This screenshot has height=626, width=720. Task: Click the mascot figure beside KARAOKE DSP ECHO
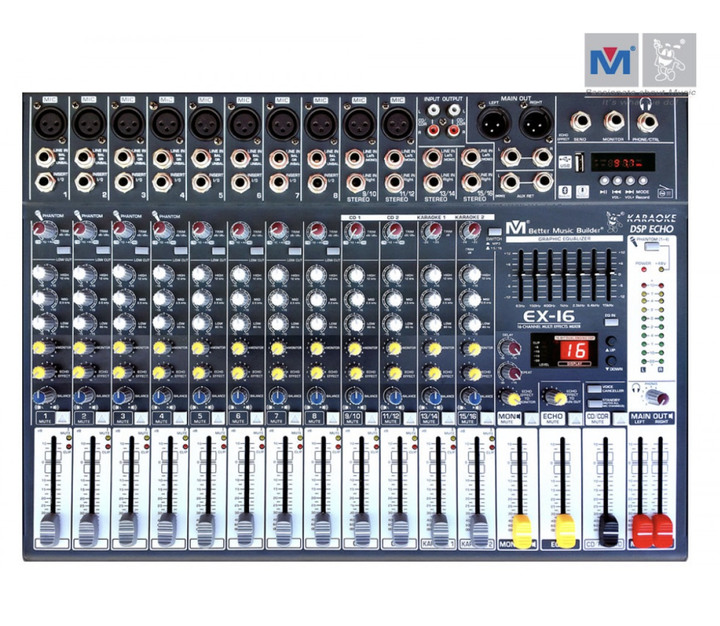614,222
